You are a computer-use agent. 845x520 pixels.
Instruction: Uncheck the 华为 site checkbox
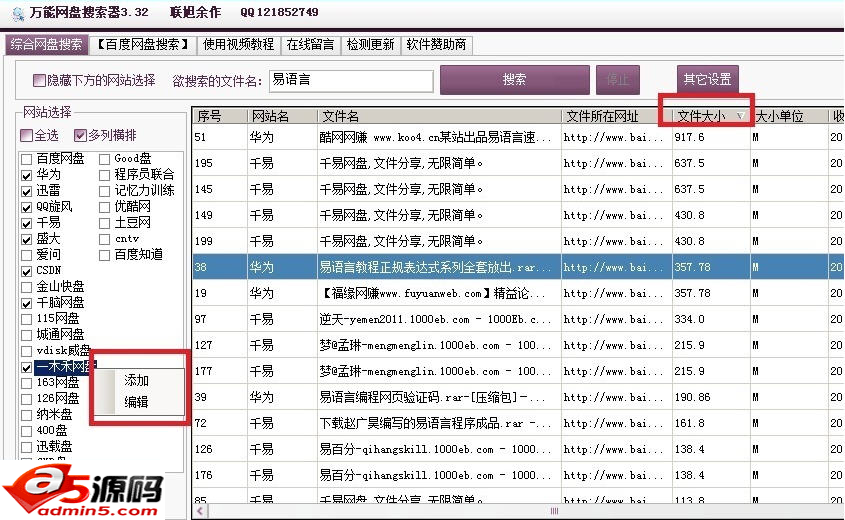click(x=26, y=175)
